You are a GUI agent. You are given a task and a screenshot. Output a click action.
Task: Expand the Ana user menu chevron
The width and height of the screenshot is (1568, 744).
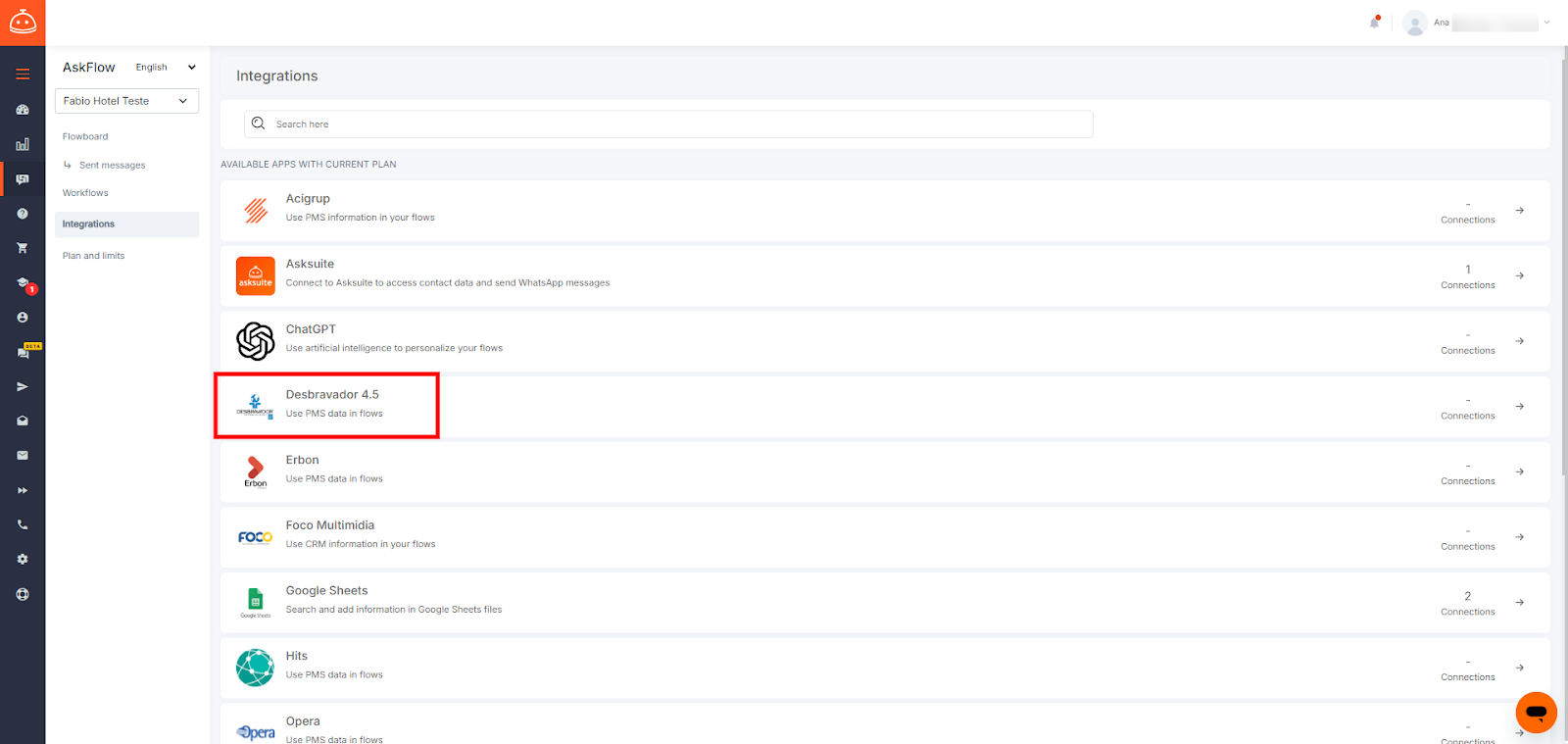pos(1547,23)
